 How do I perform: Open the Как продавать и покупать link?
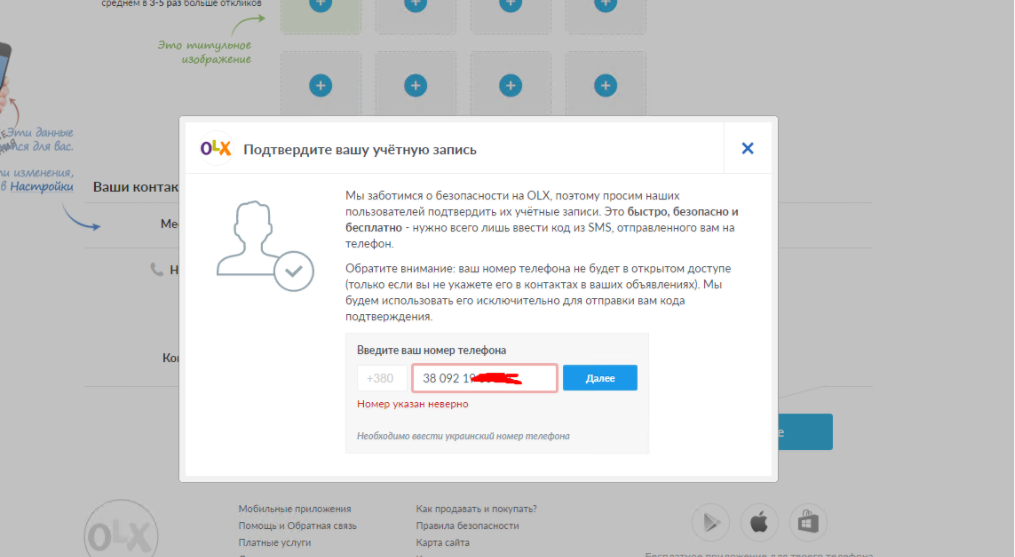[476, 508]
